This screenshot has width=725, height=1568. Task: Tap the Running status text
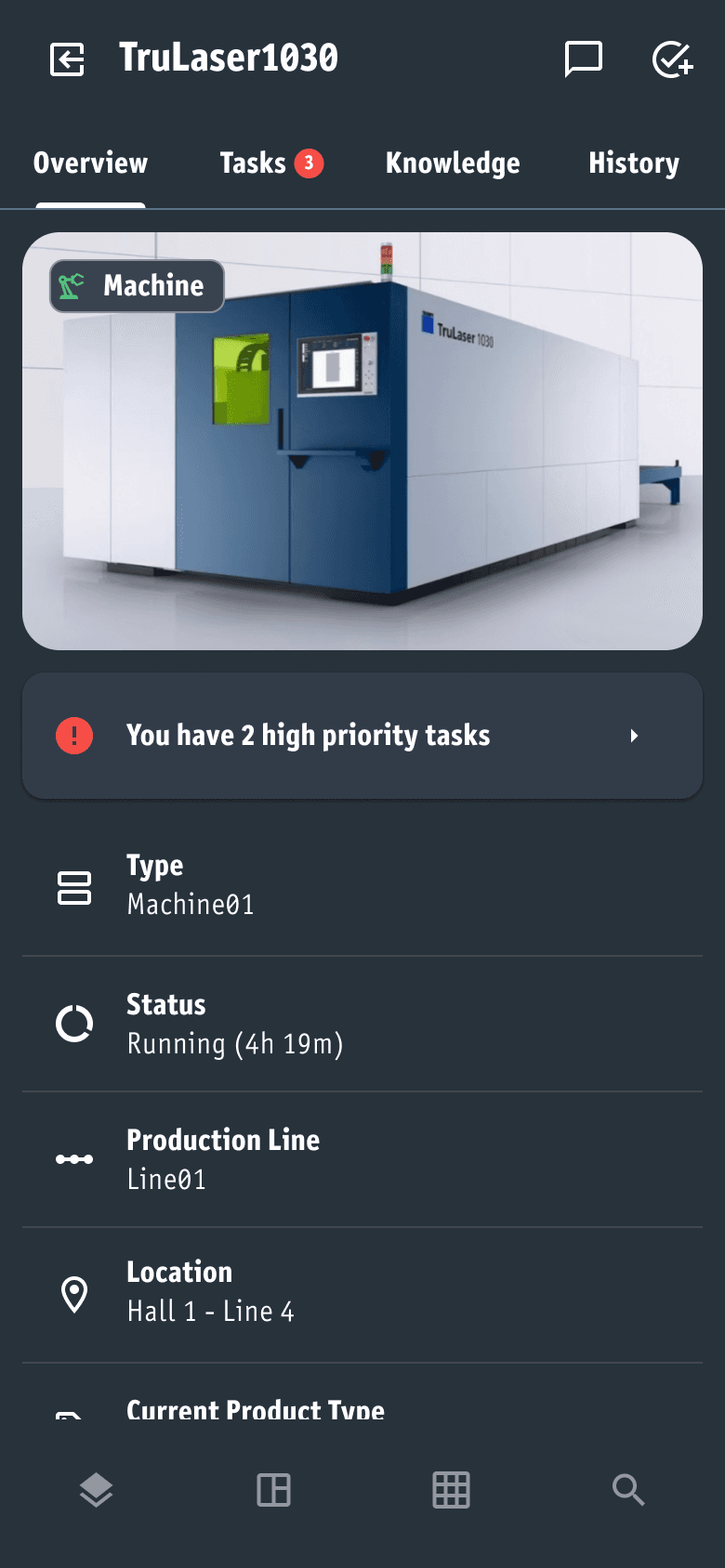(234, 1043)
